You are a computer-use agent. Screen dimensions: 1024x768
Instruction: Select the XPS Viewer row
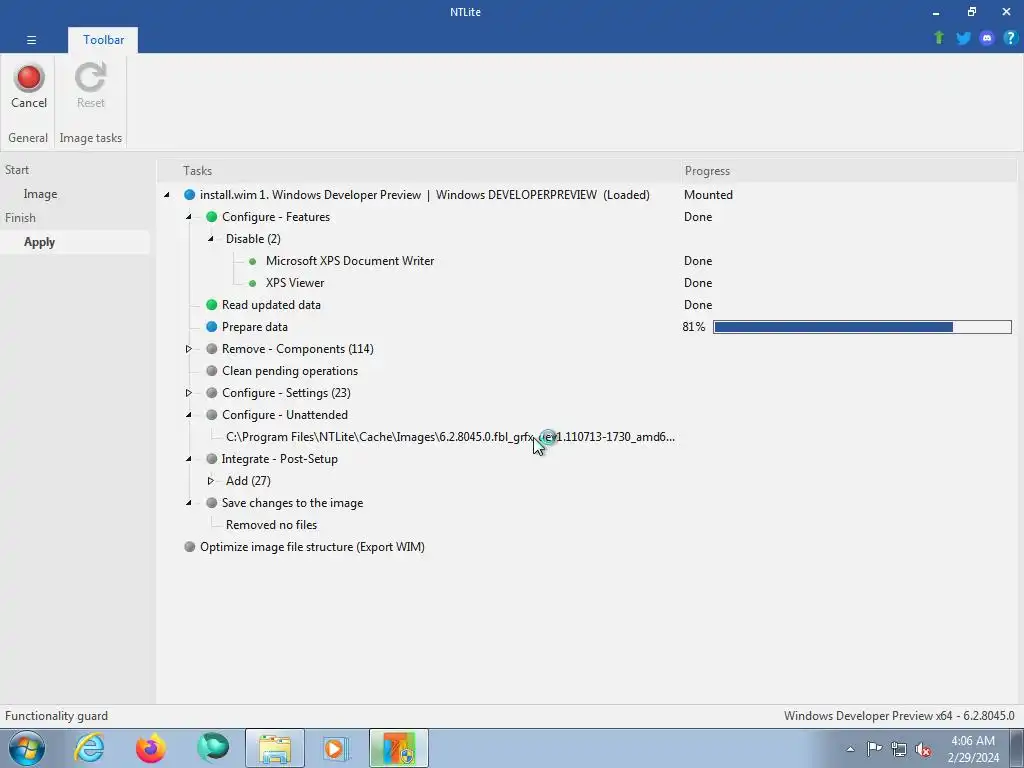coord(295,283)
